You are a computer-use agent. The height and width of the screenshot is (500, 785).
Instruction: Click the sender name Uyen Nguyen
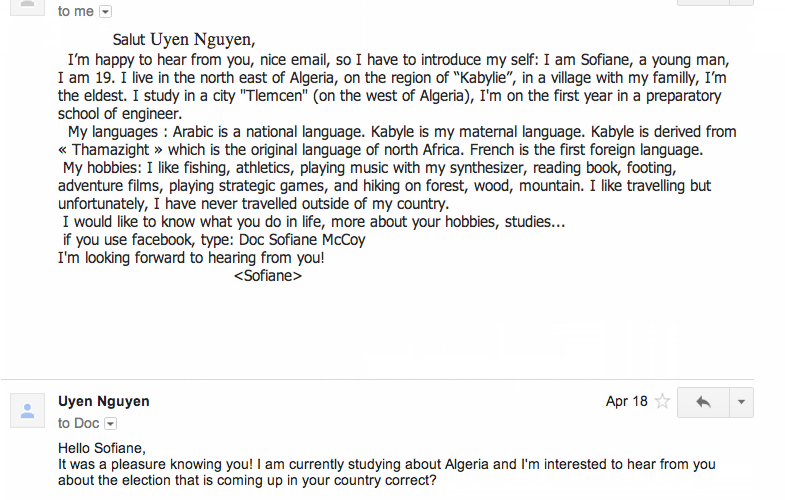pyautogui.click(x=104, y=401)
